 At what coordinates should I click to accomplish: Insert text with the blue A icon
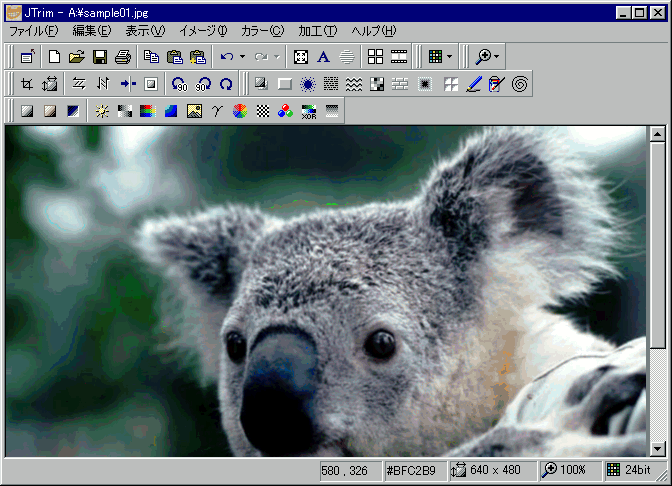tap(324, 57)
